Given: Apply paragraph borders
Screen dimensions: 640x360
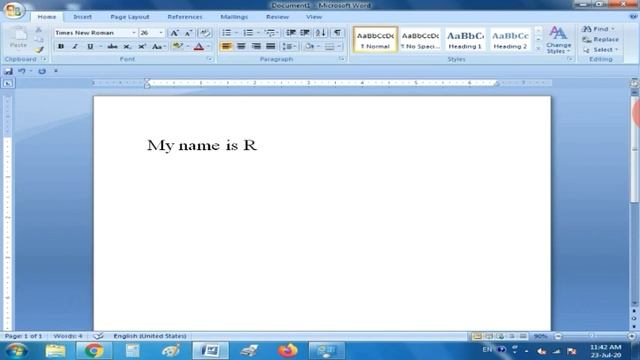Looking at the screenshot, I should point(329,47).
